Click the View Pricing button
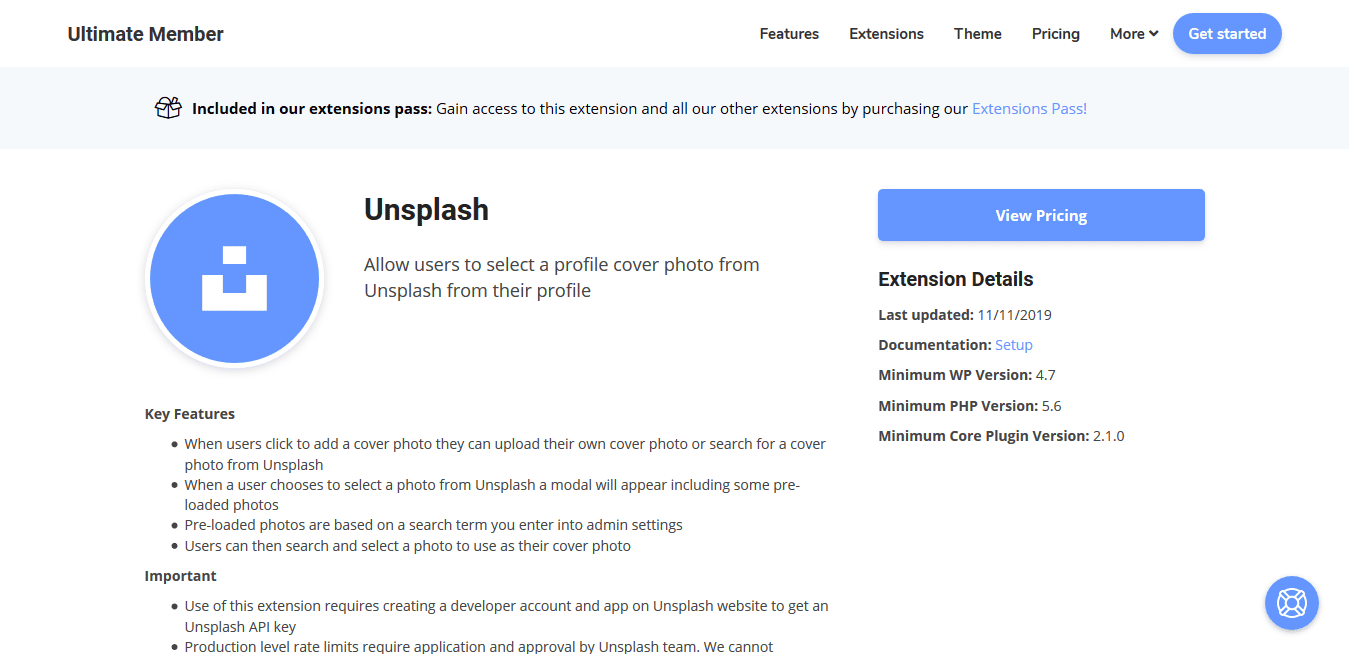This screenshot has width=1349, height=654. click(1041, 215)
